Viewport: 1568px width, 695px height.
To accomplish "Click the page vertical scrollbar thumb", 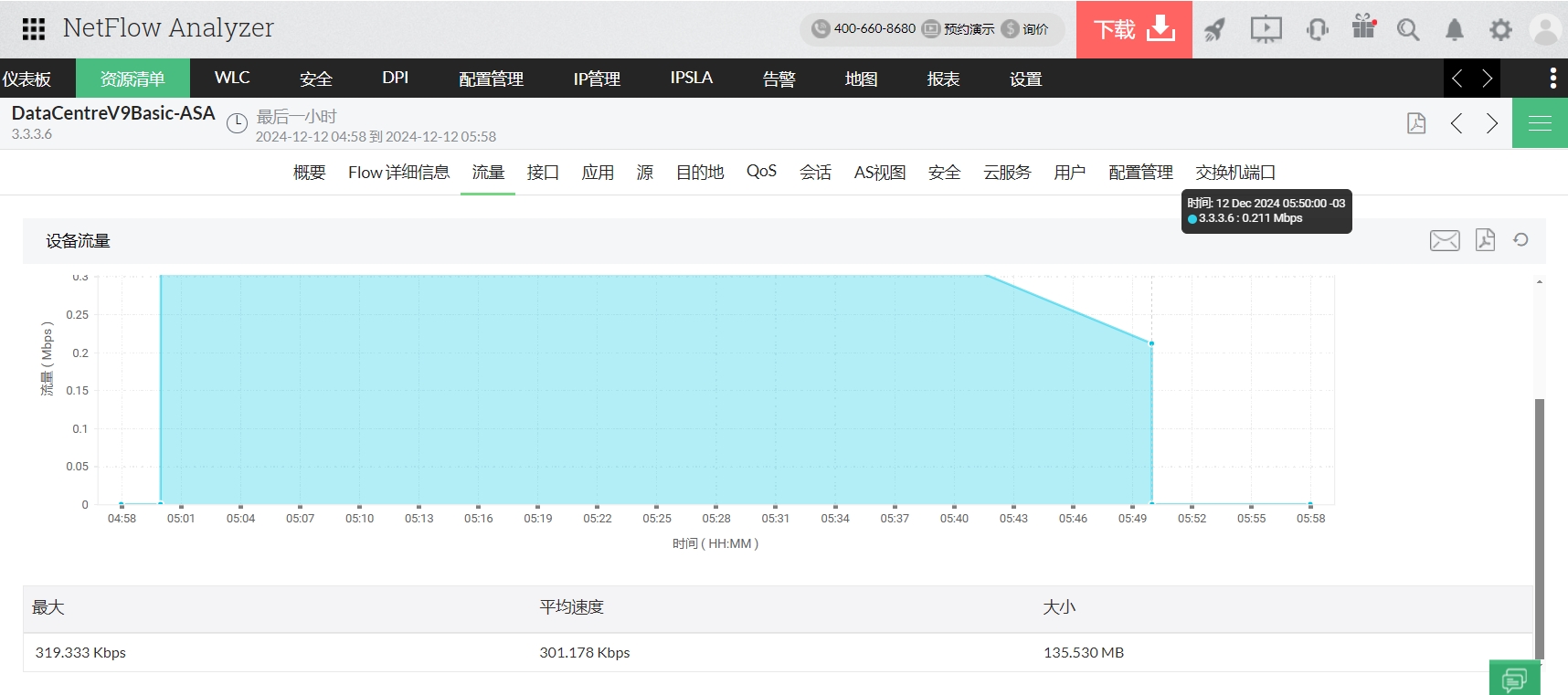I will [x=1540, y=528].
